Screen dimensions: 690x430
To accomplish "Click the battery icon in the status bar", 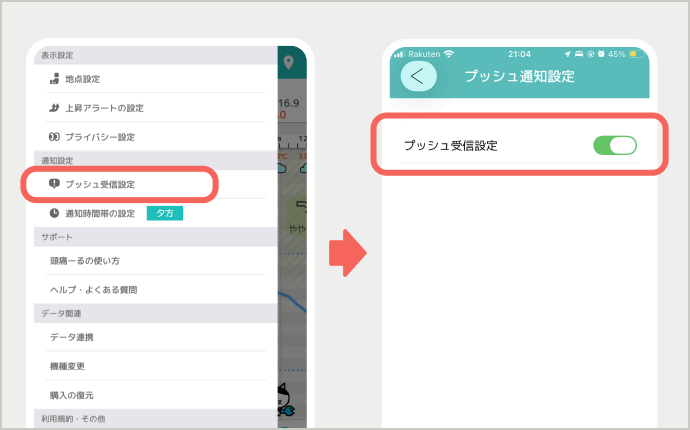I will 637,54.
